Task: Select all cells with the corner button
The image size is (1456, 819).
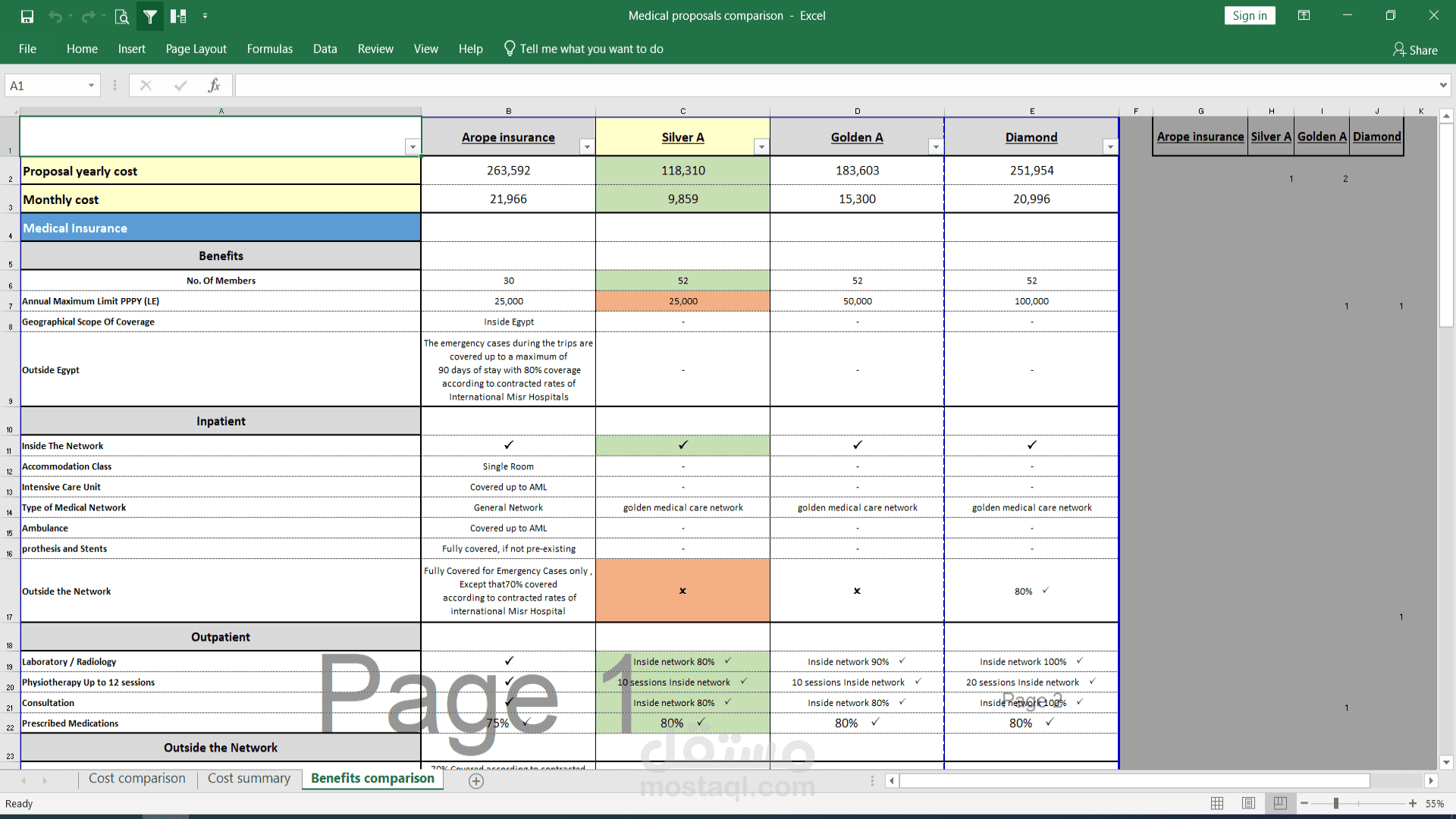Action: click(10, 111)
